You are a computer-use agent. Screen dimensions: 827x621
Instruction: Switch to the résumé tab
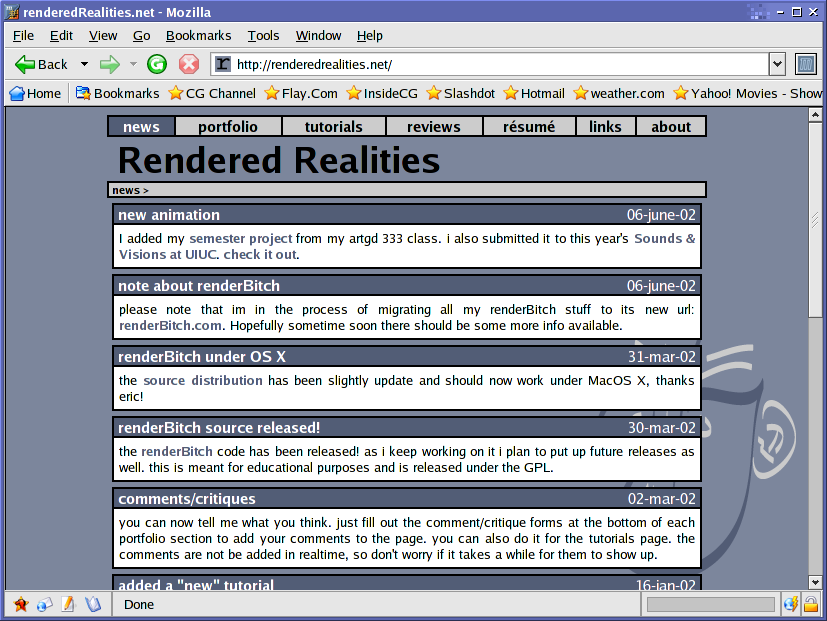pos(528,127)
